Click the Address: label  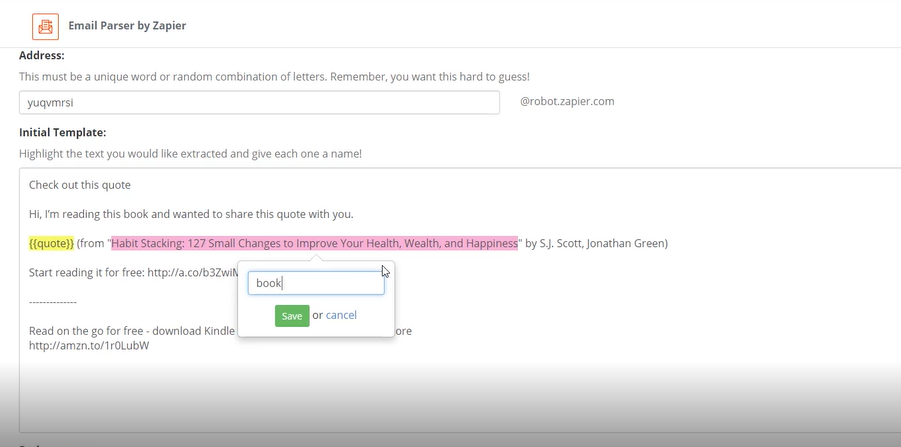pyautogui.click(x=42, y=55)
